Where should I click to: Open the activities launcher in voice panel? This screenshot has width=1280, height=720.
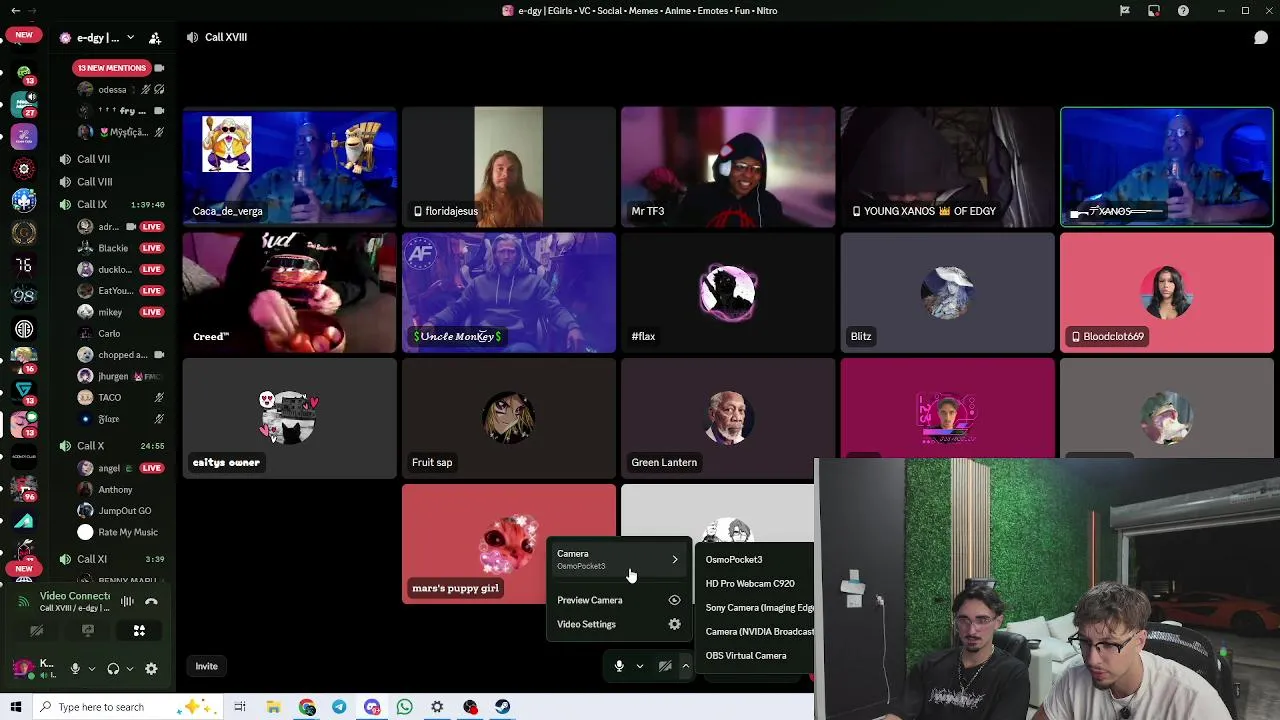[139, 631]
